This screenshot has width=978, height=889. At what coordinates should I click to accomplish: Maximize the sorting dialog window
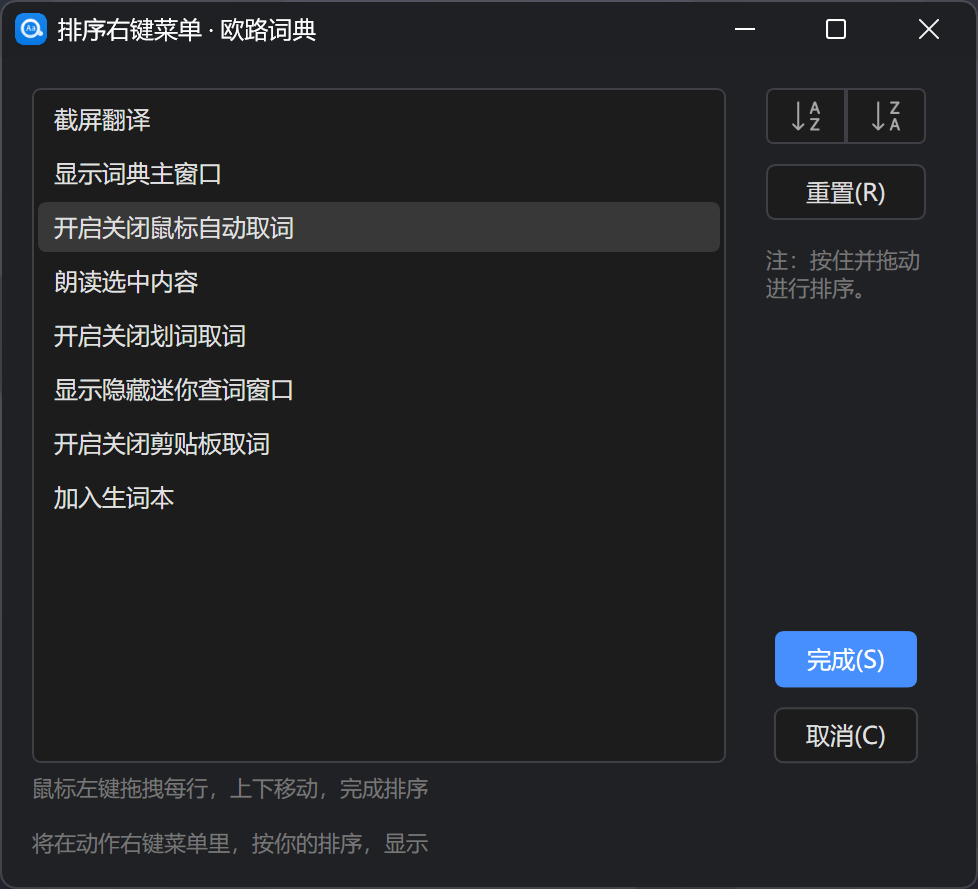coord(836,29)
